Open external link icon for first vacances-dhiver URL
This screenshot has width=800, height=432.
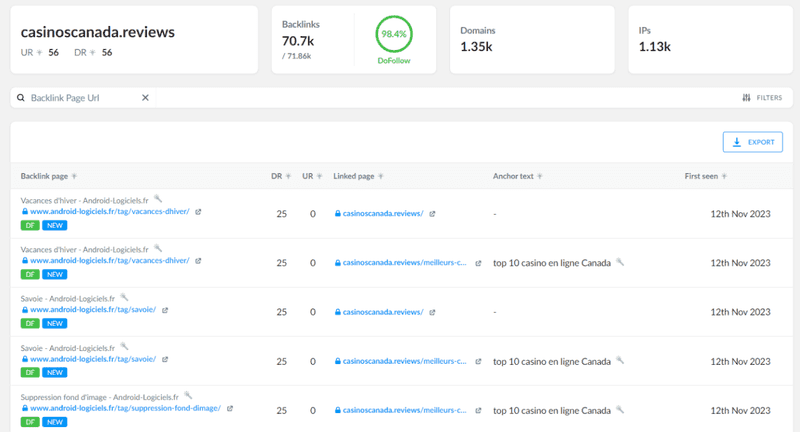(198, 212)
